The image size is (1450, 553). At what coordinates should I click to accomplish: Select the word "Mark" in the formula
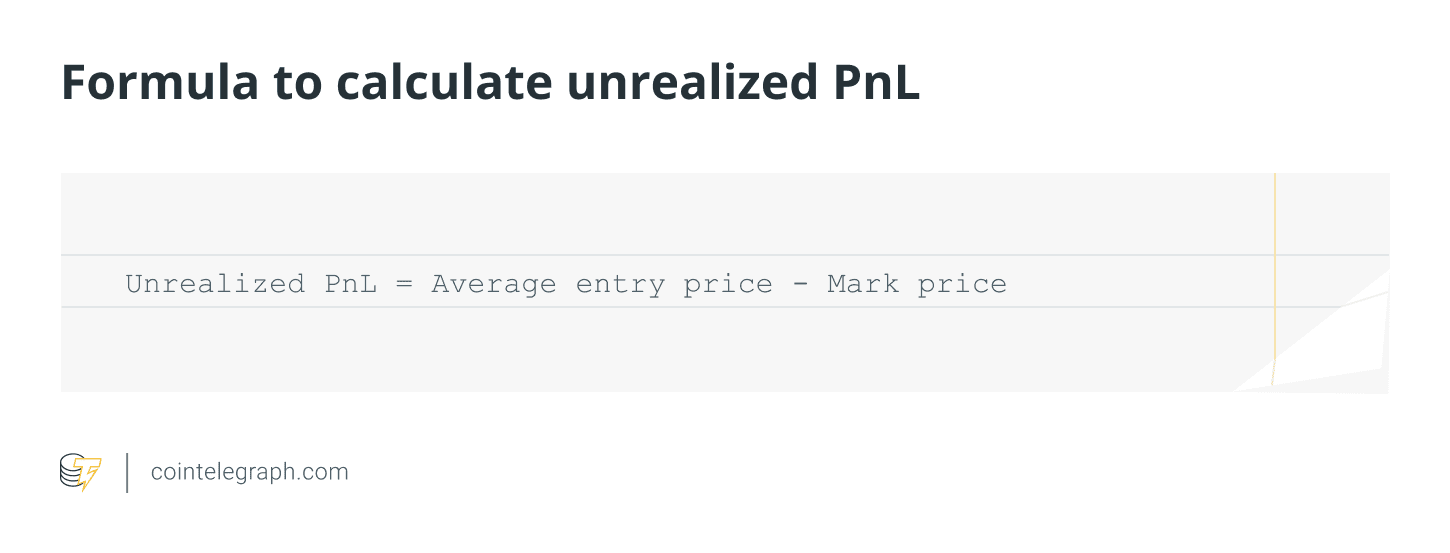coord(863,284)
